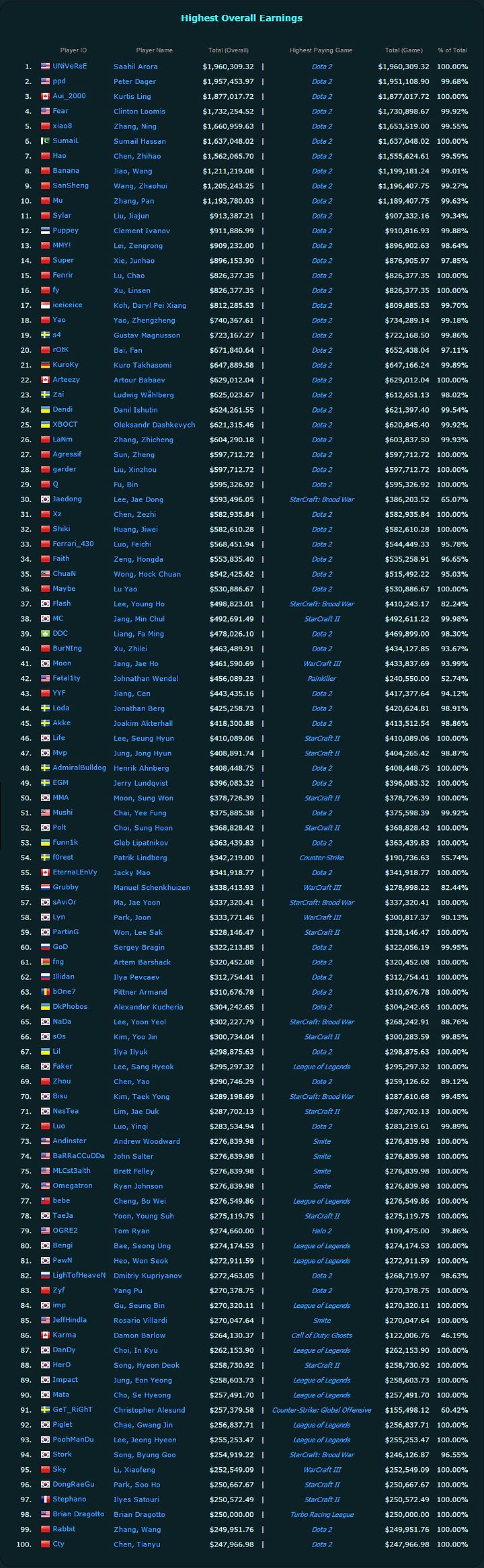Open Arteezy player ID link
This screenshot has width=484, height=1568.
click(x=67, y=380)
